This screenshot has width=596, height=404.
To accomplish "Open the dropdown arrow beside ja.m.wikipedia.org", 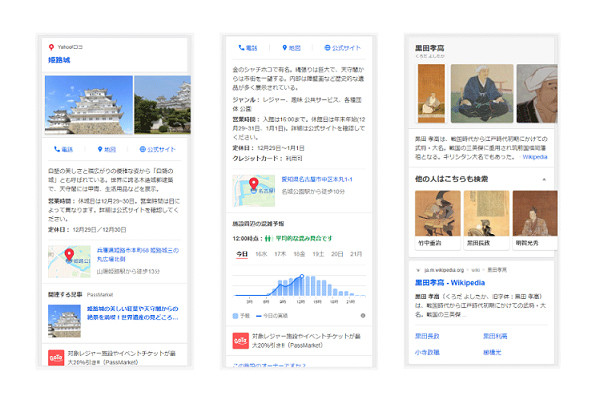I will [x=418, y=270].
